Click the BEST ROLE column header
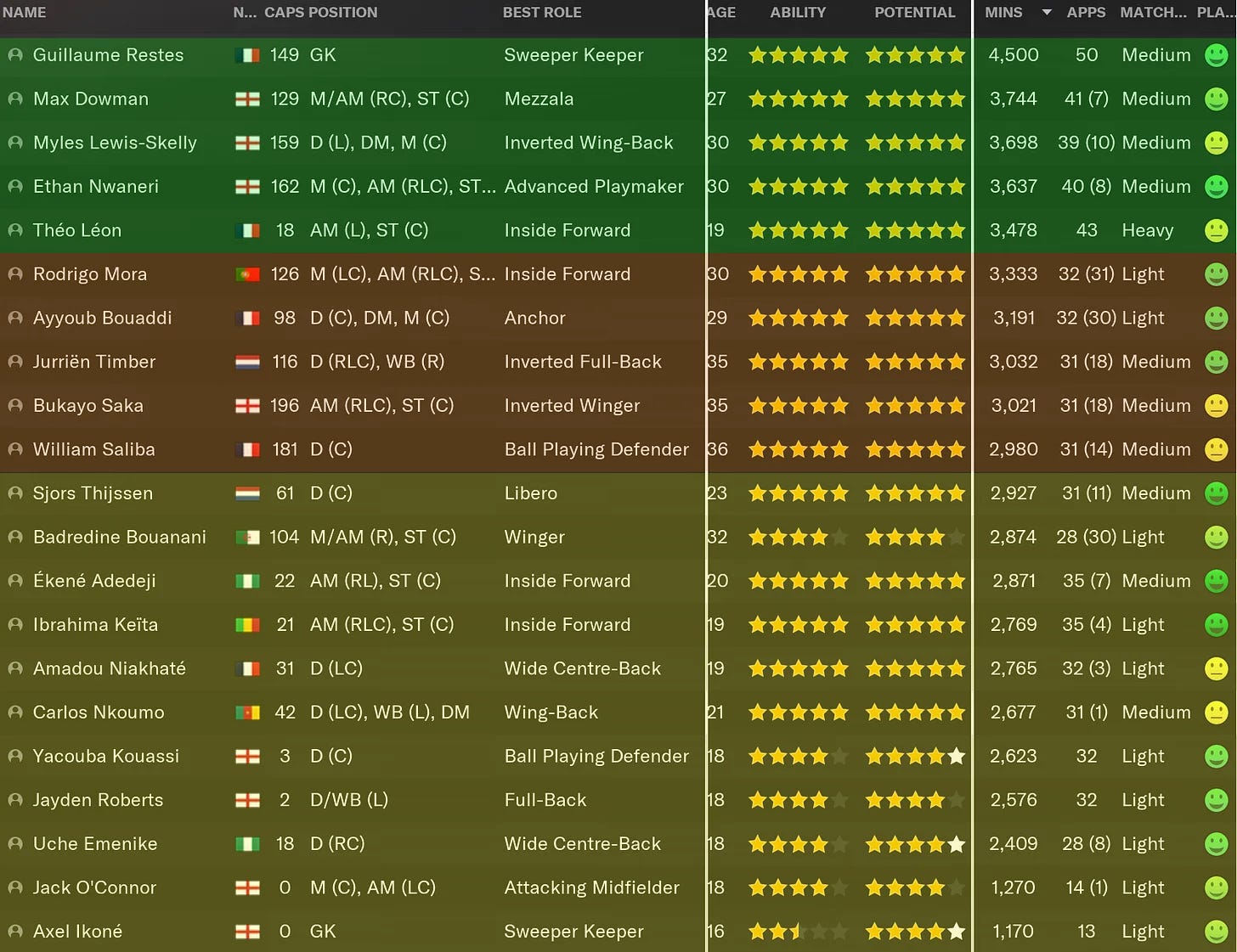The image size is (1237, 952). (542, 13)
